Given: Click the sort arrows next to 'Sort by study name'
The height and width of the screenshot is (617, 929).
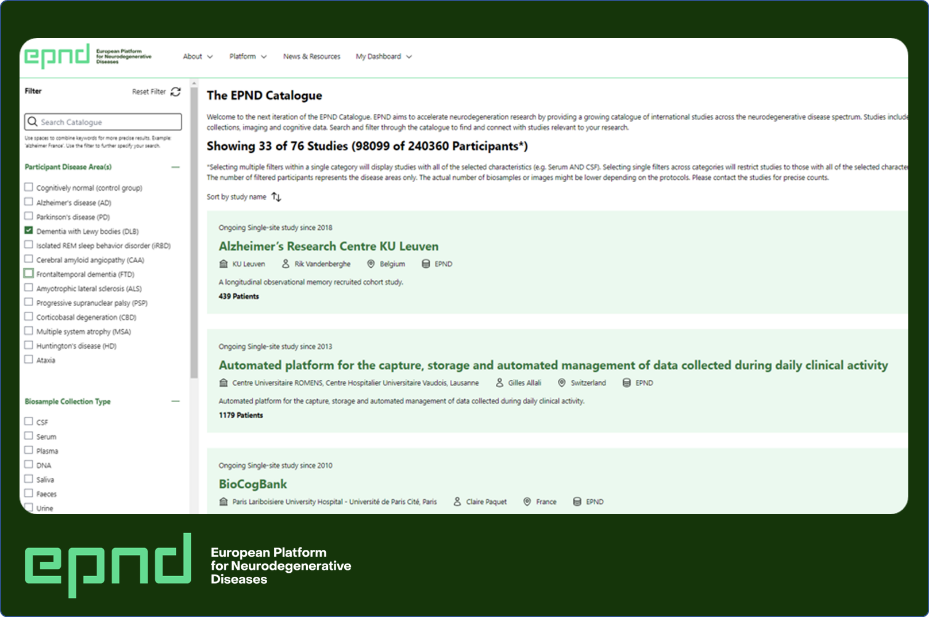Looking at the screenshot, I should (275, 195).
